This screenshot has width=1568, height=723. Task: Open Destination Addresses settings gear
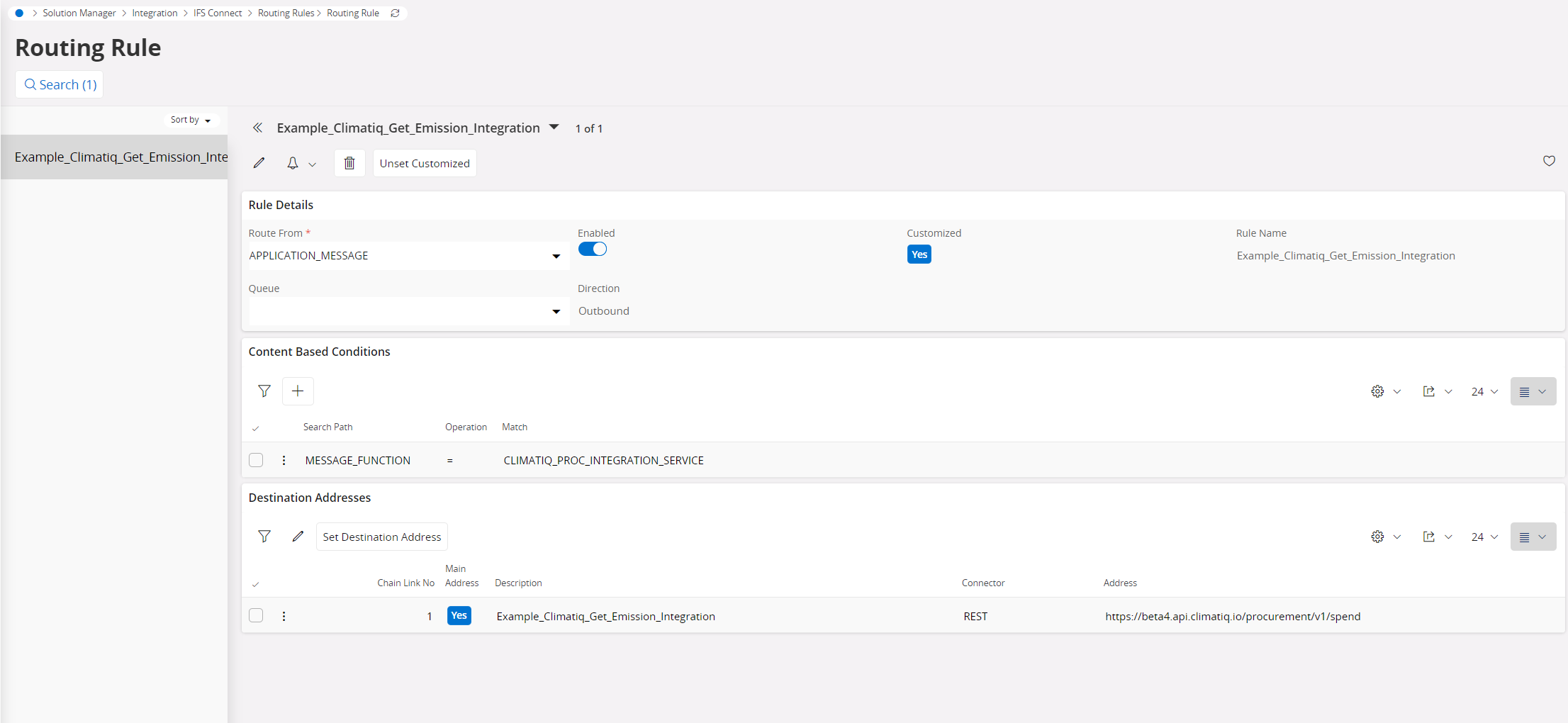tap(1377, 537)
